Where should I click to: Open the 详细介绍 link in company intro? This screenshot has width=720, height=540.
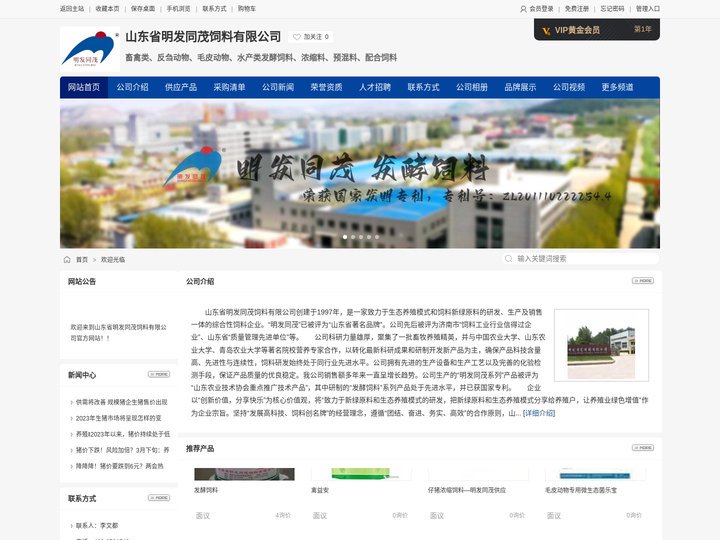point(539,413)
